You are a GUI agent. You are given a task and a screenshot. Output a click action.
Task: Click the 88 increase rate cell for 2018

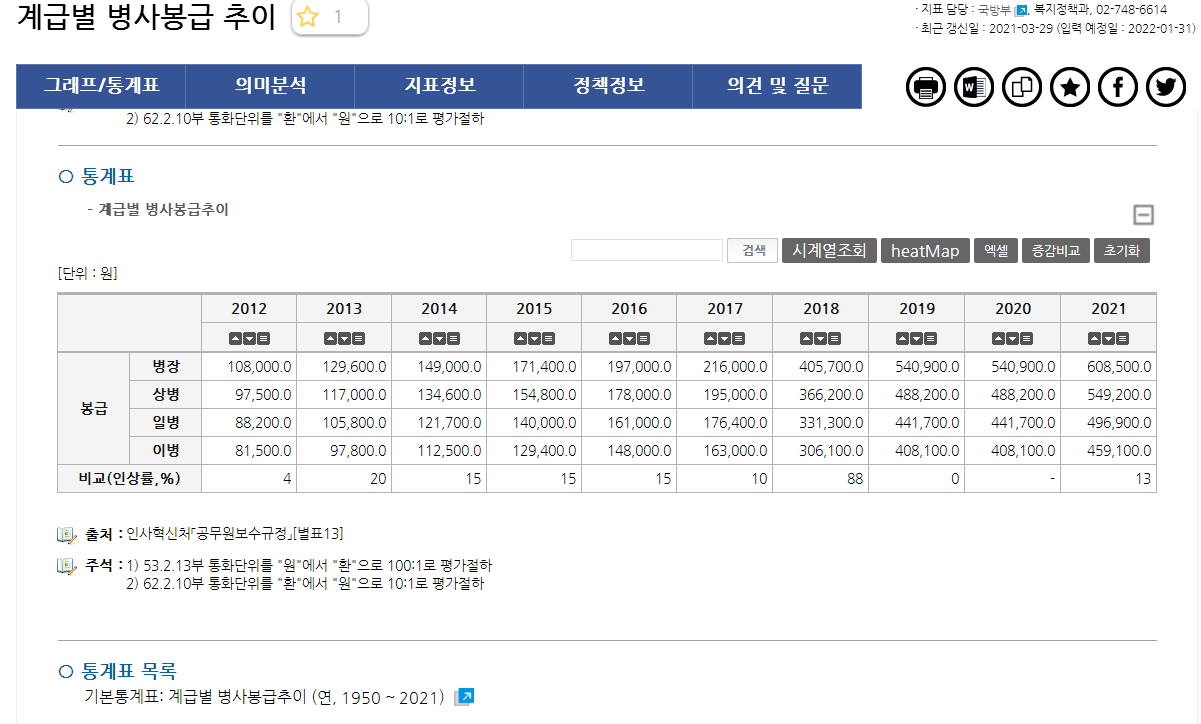coord(821,479)
